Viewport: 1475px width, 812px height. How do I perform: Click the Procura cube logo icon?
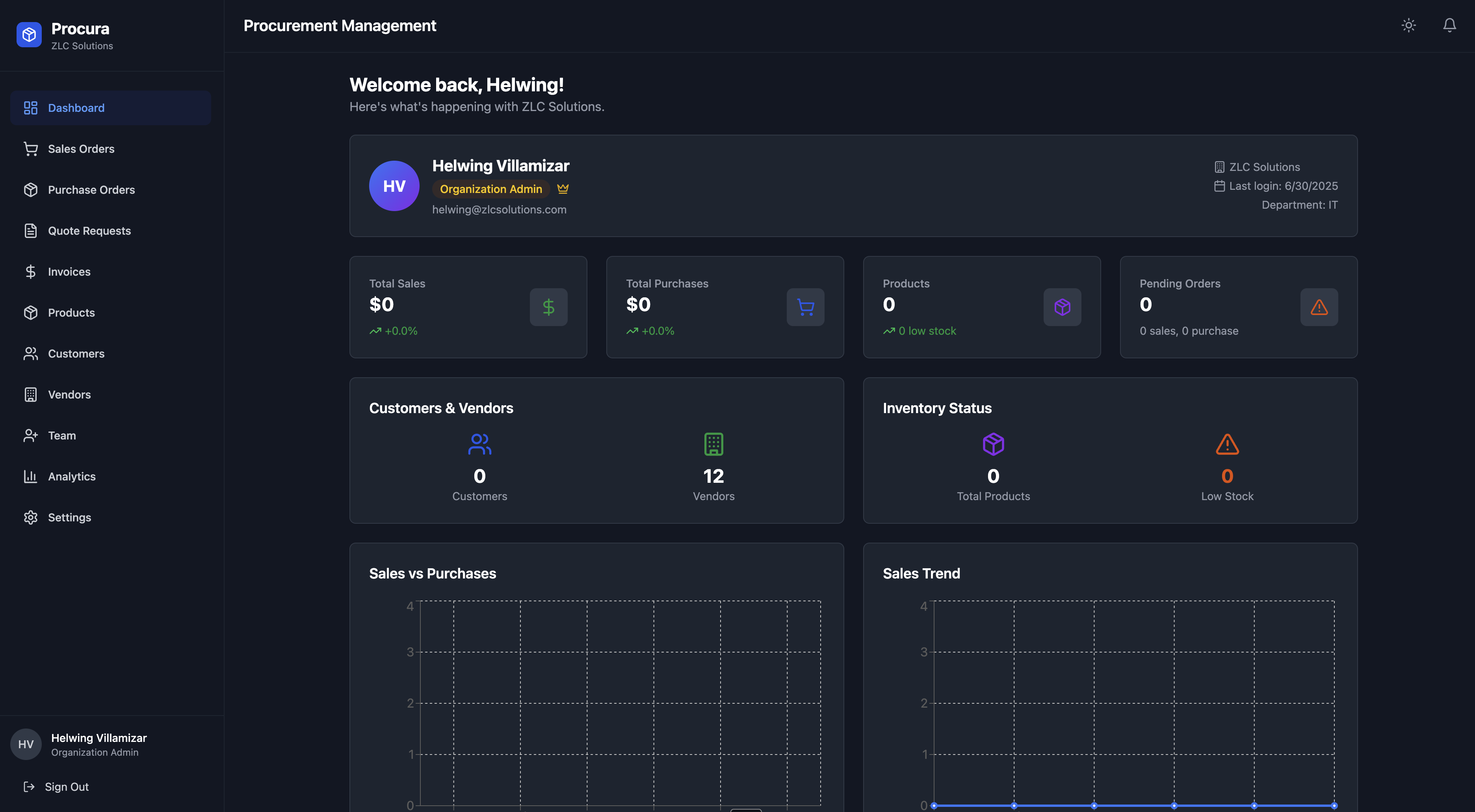(x=29, y=35)
